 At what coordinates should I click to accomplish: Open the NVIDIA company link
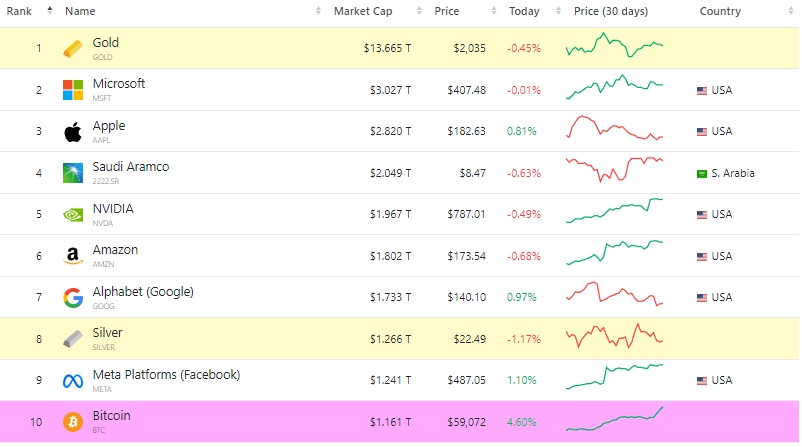113,209
